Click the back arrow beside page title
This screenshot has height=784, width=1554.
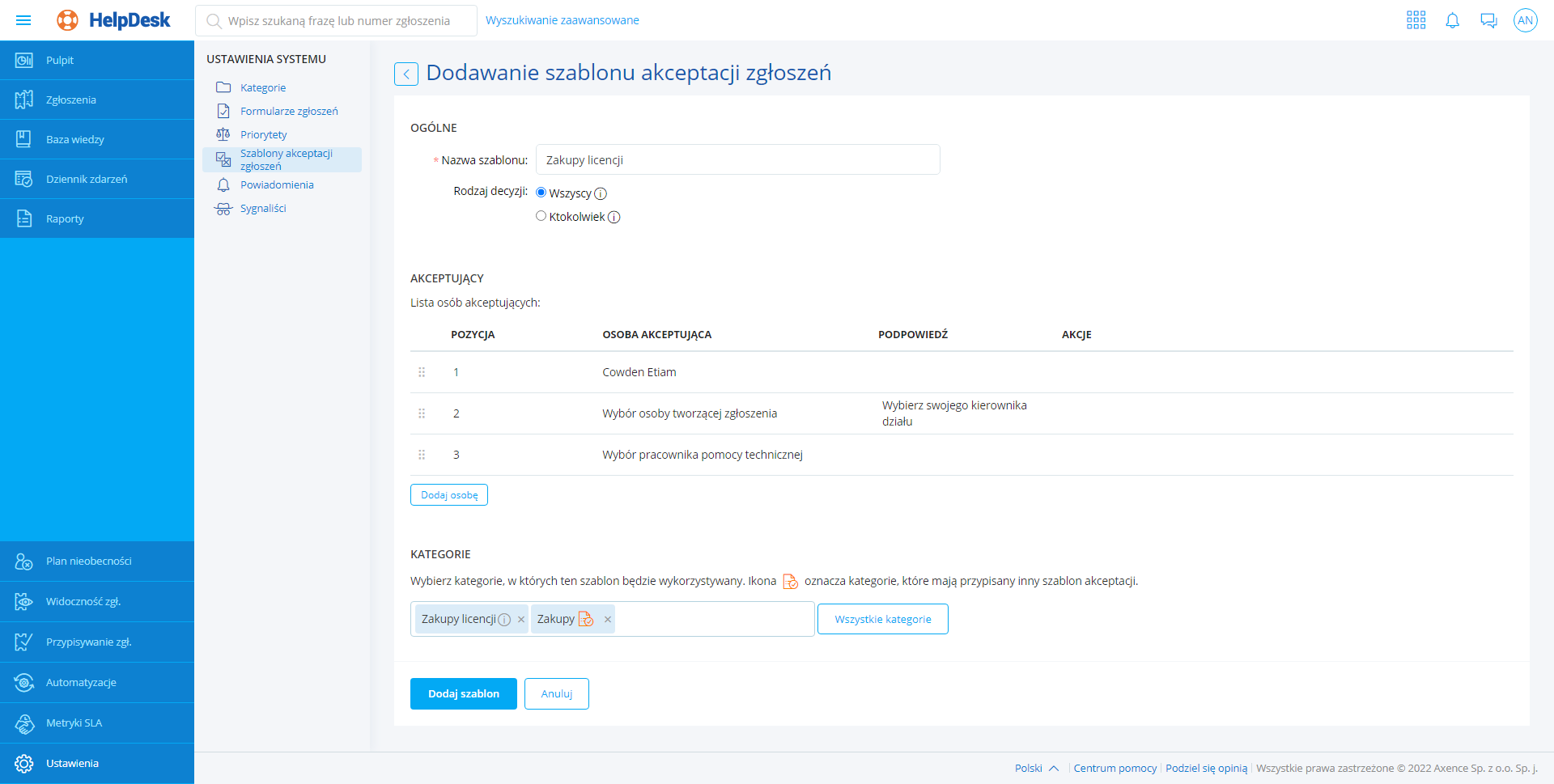pyautogui.click(x=406, y=74)
